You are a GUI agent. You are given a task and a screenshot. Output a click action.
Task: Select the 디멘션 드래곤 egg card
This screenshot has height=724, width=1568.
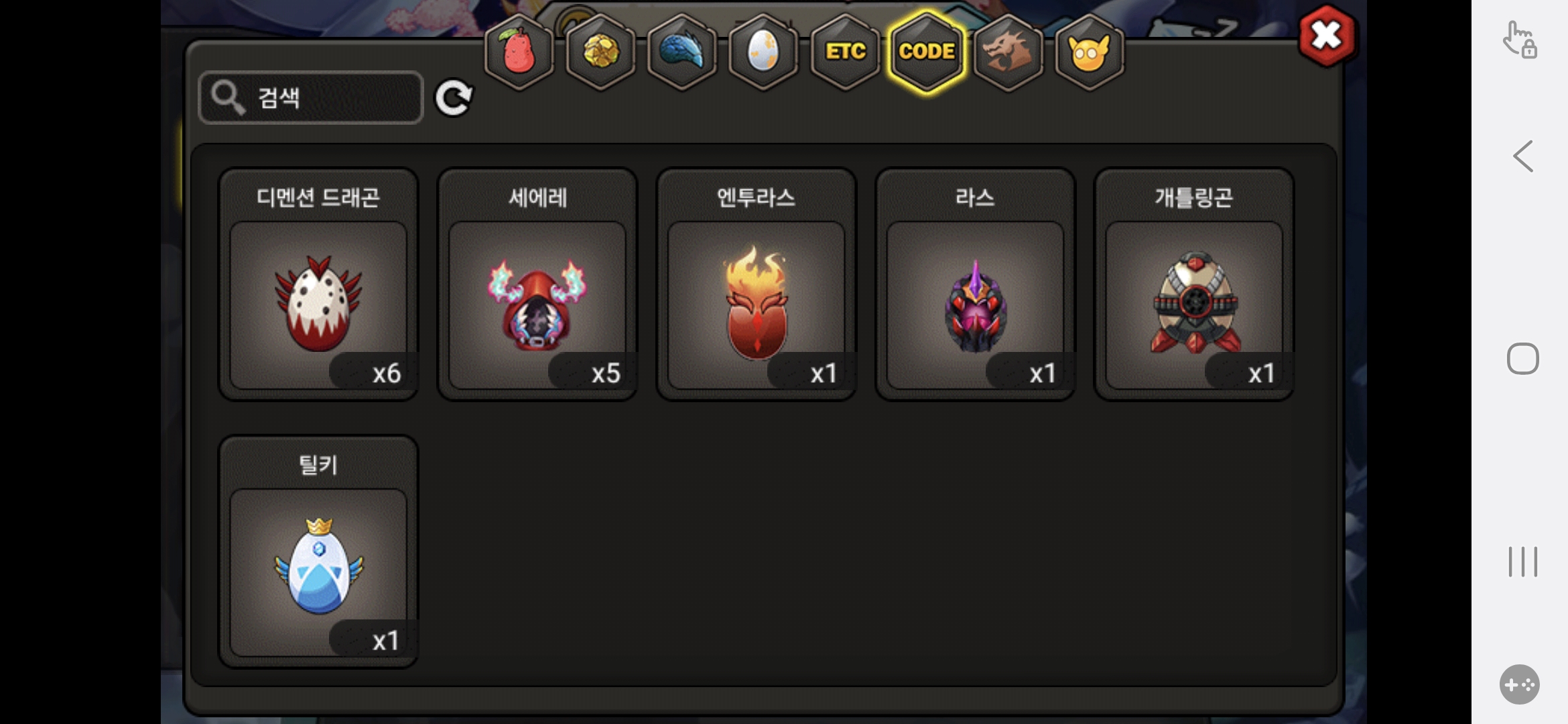point(318,284)
